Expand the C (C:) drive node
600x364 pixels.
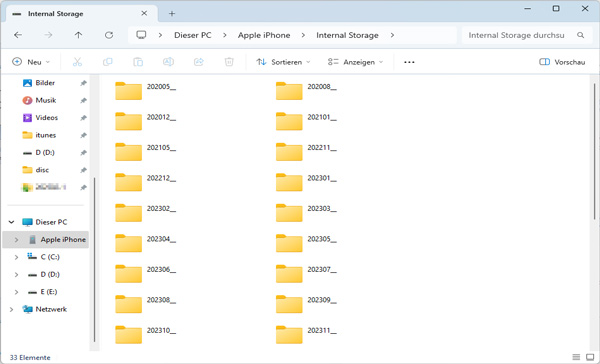(x=16, y=257)
